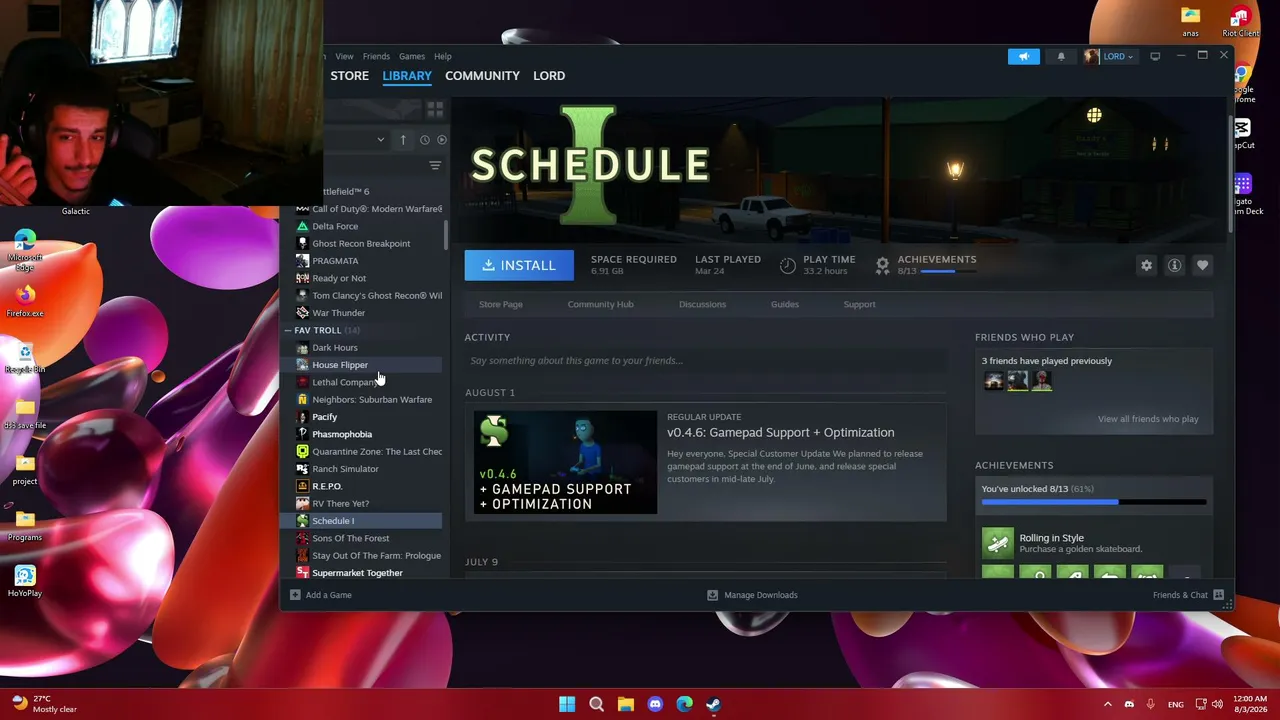Open advanced library filter options

(x=435, y=165)
